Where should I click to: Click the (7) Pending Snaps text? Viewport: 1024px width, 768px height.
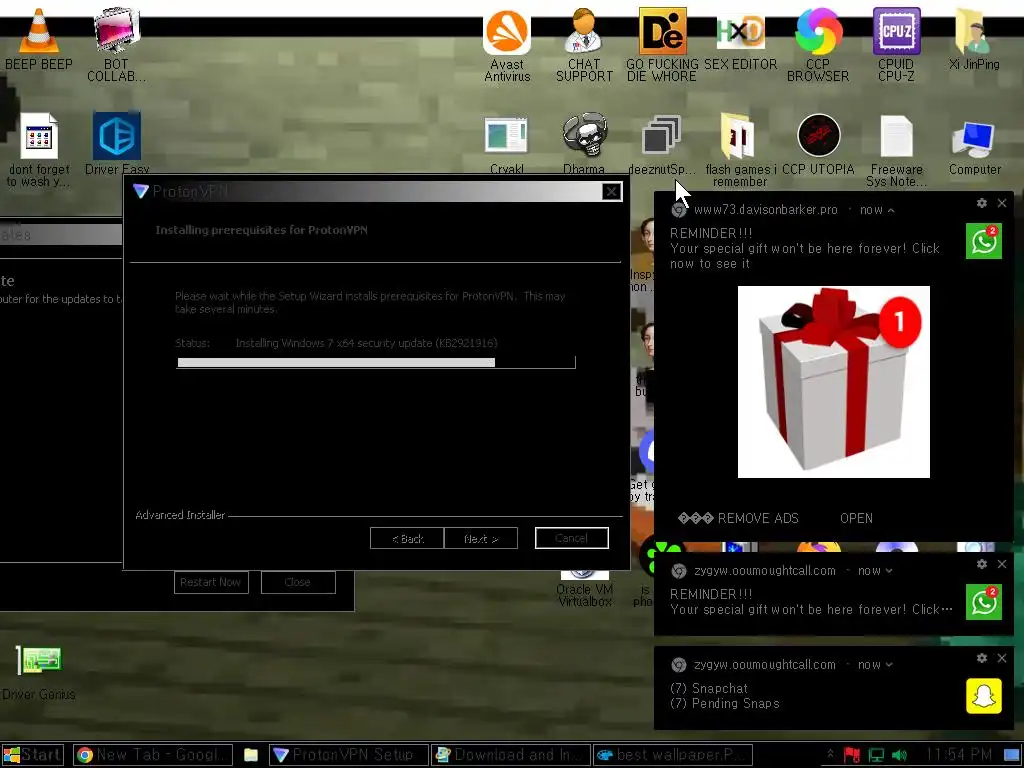point(724,704)
